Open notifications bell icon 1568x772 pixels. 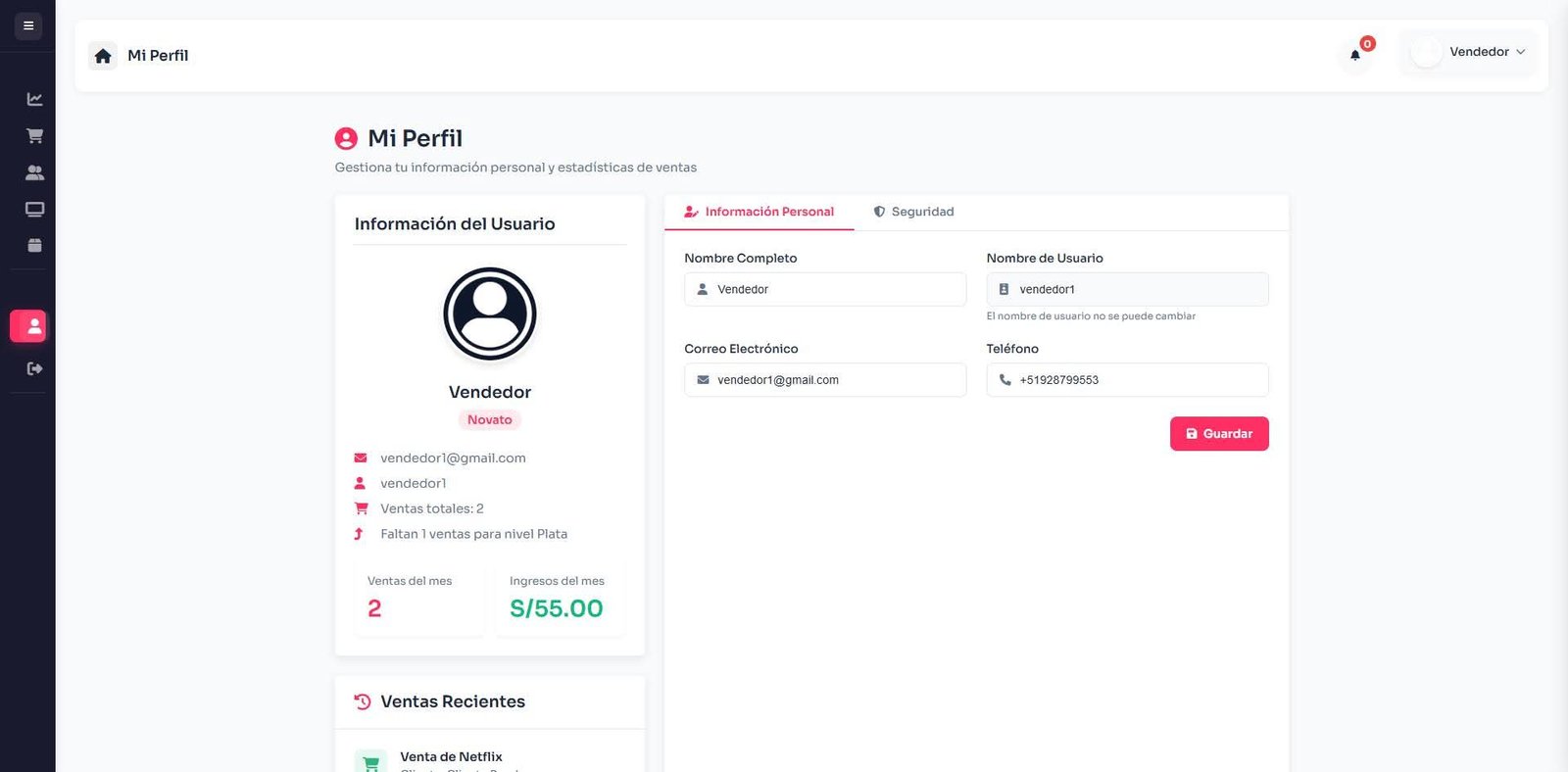[1355, 55]
